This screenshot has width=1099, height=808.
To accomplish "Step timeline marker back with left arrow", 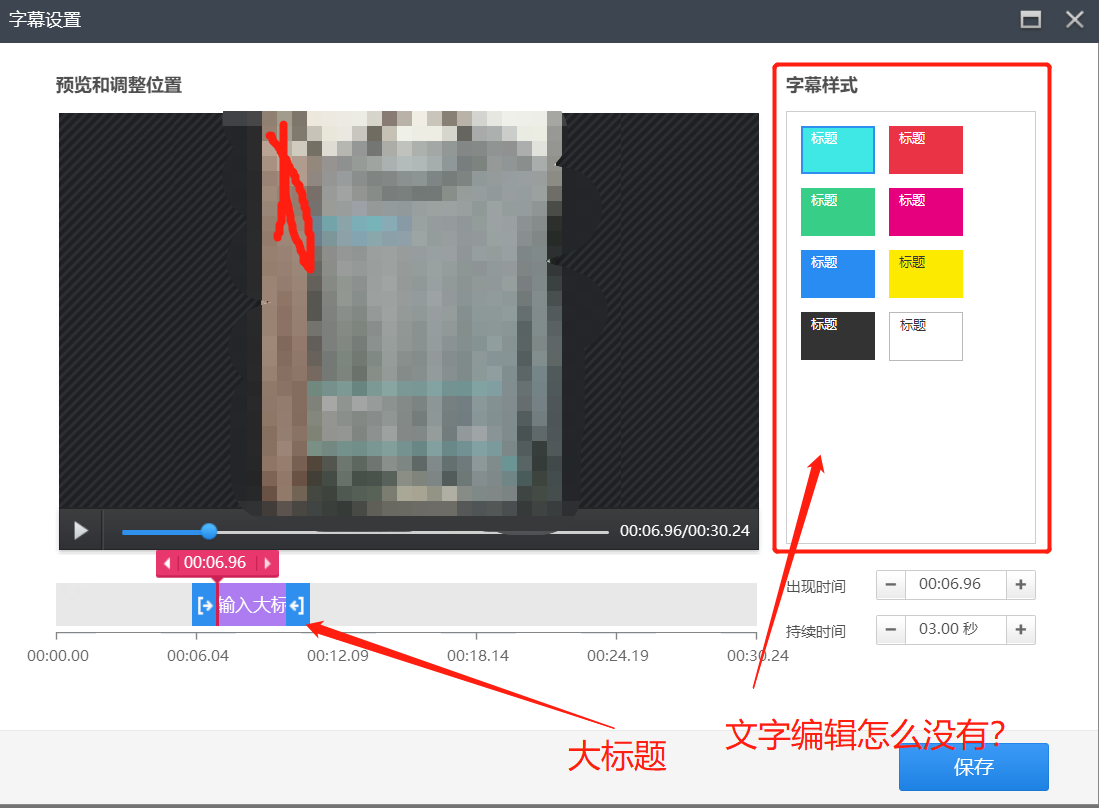I will pos(168,563).
